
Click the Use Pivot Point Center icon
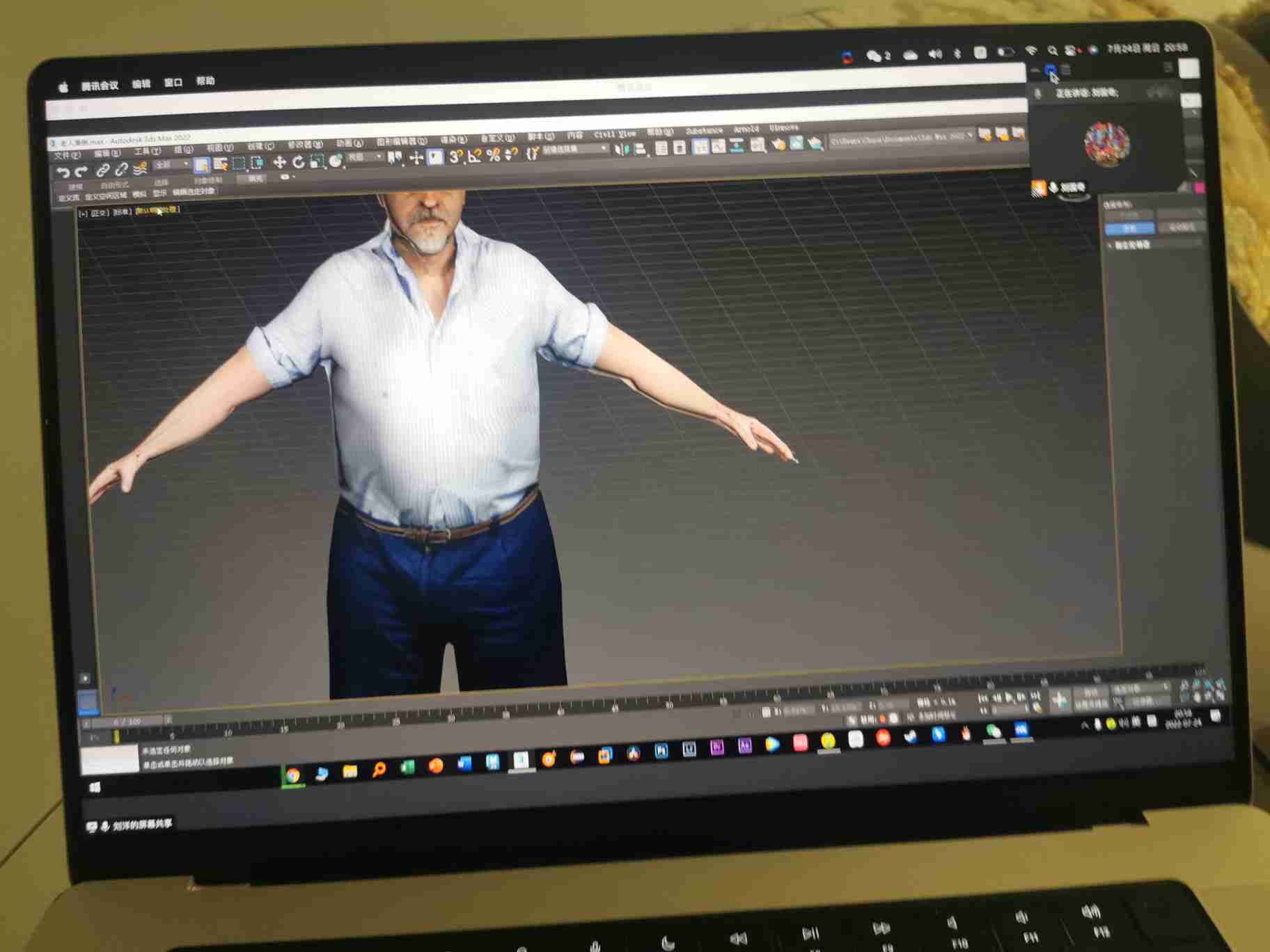coord(395,158)
